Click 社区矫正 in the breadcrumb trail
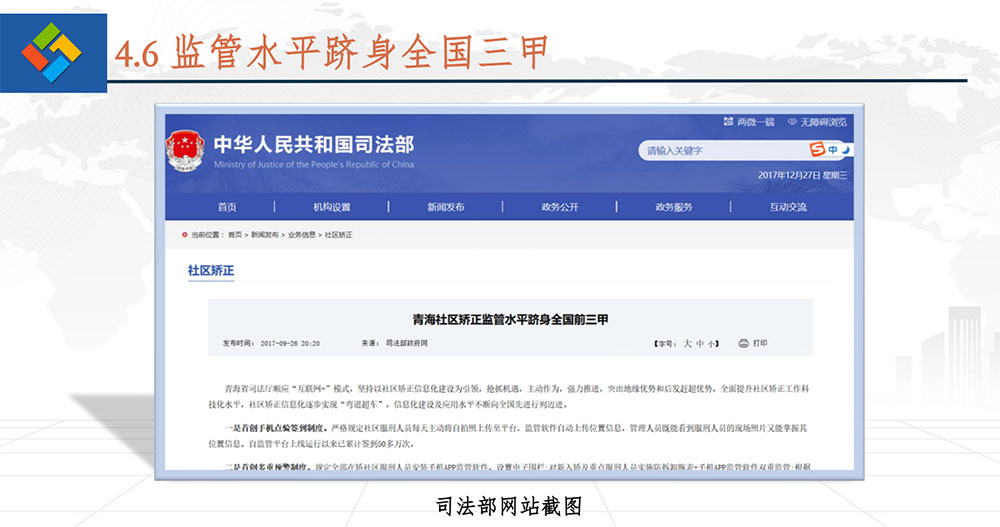This screenshot has height=527, width=1000. 339,235
